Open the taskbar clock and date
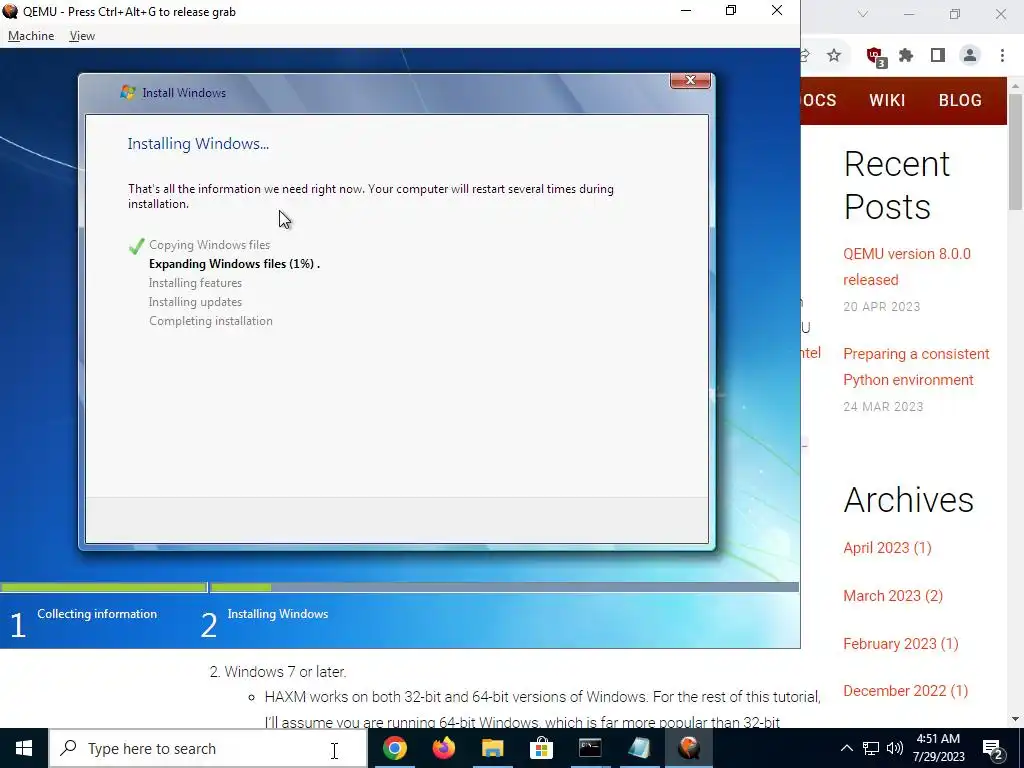 coord(938,748)
